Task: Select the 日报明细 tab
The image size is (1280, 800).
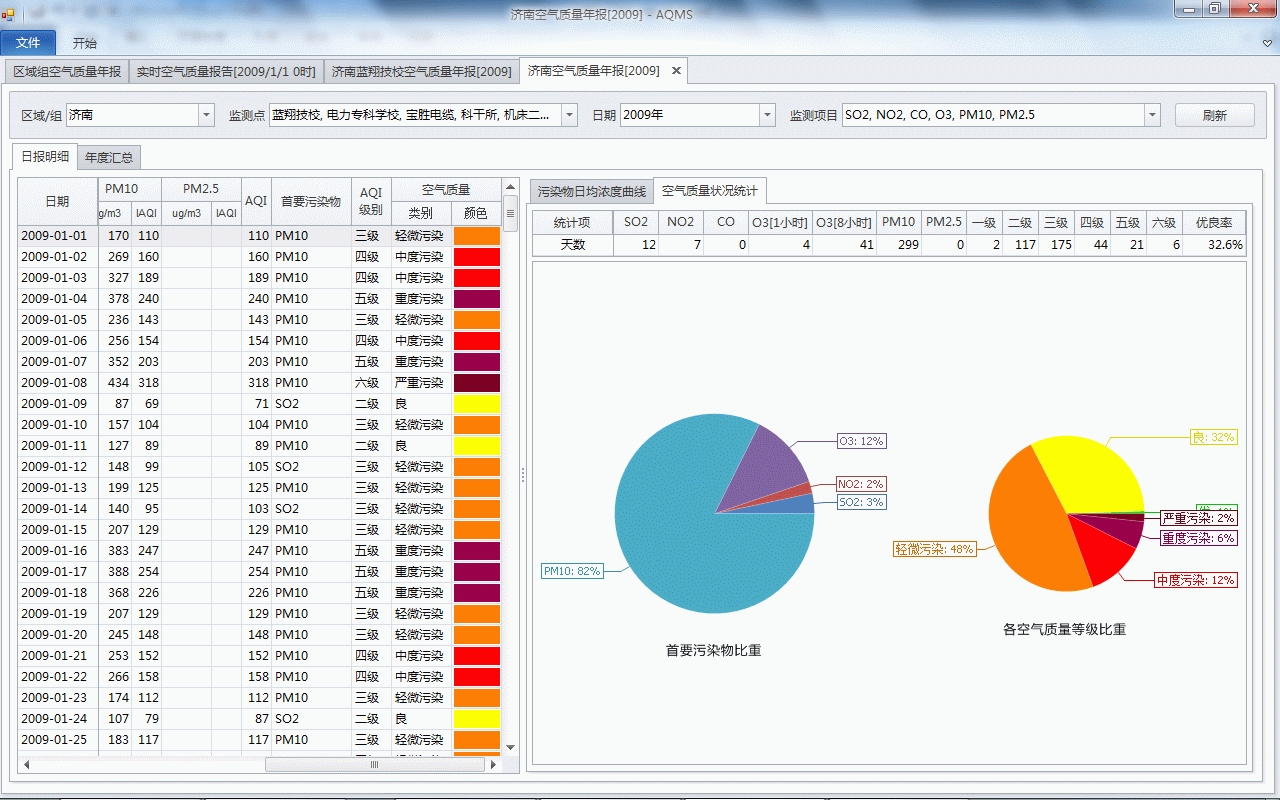Action: (46, 157)
